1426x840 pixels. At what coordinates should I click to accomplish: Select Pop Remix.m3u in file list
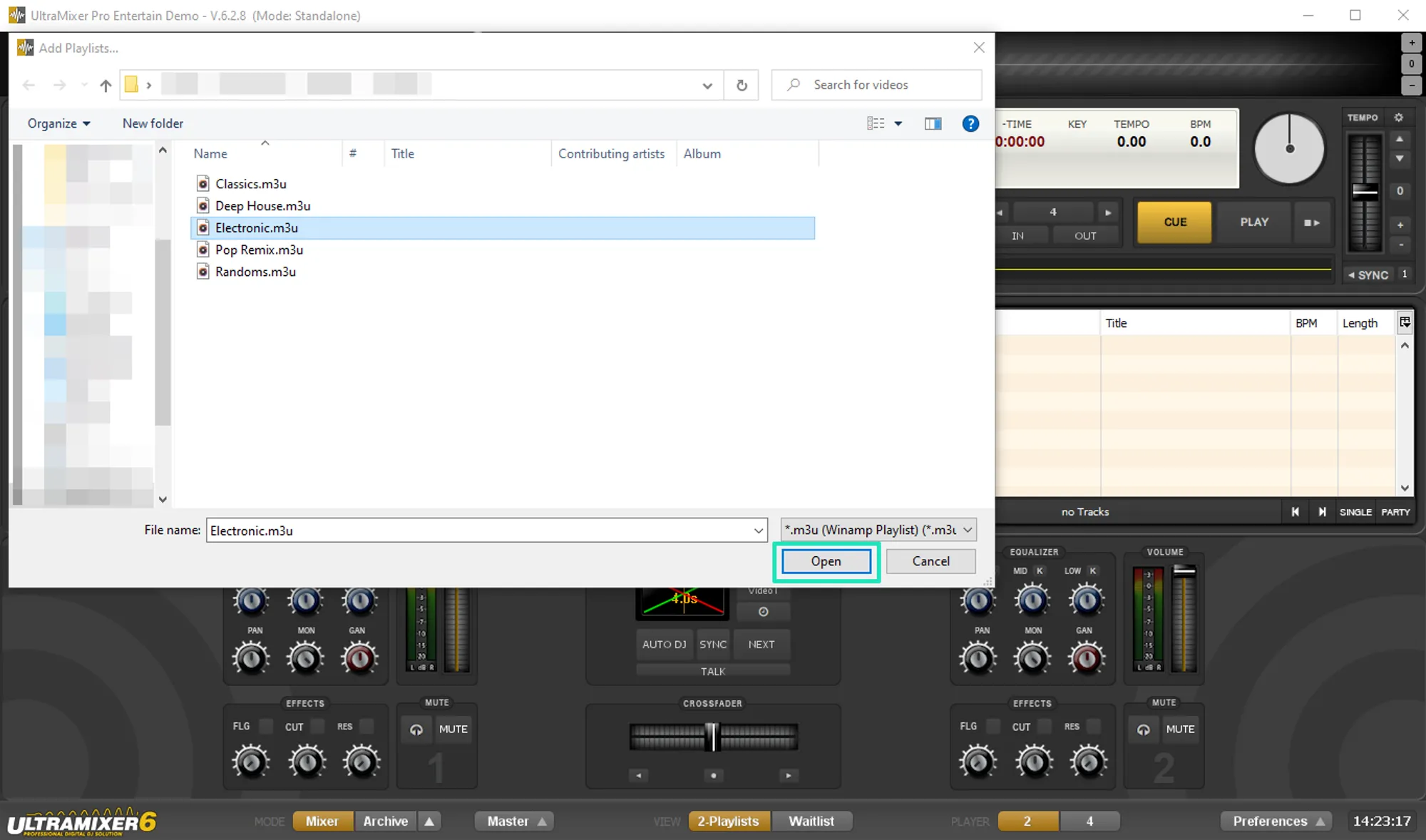259,250
